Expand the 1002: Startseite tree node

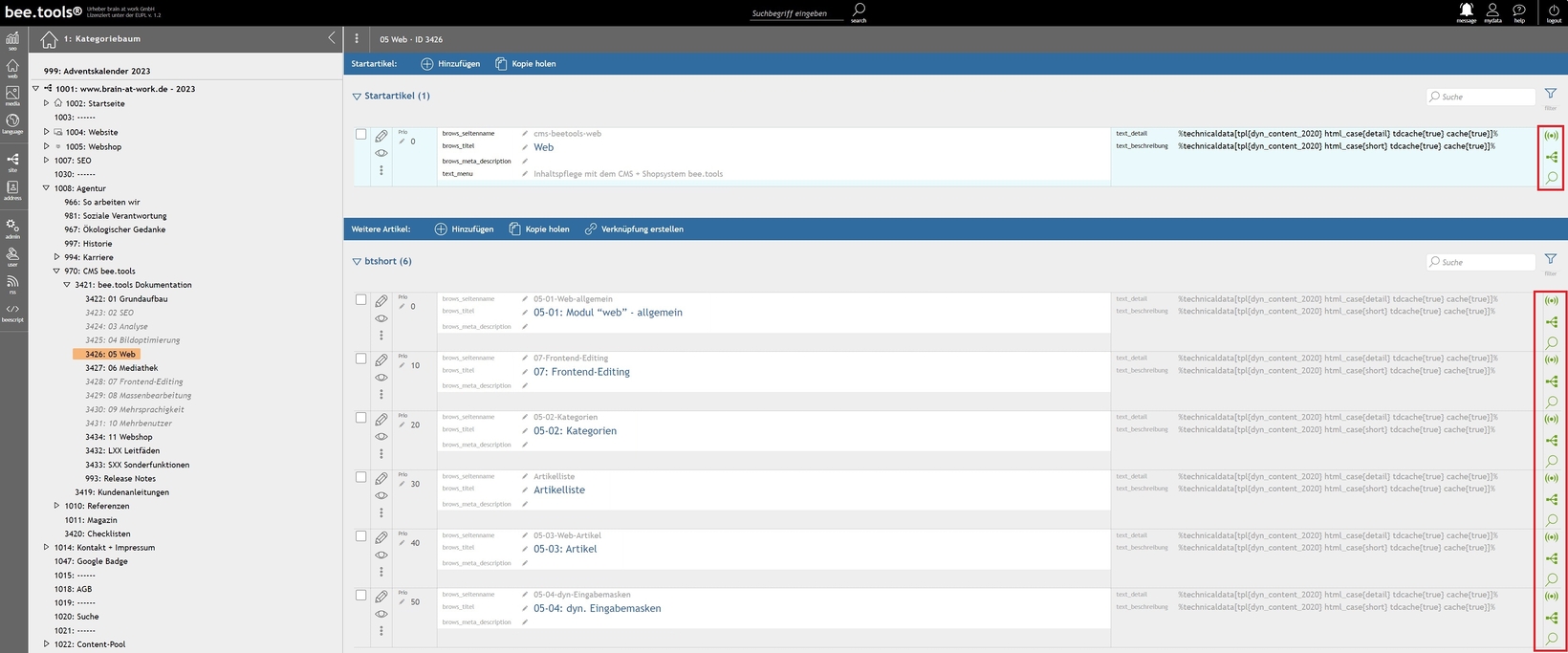coord(46,102)
